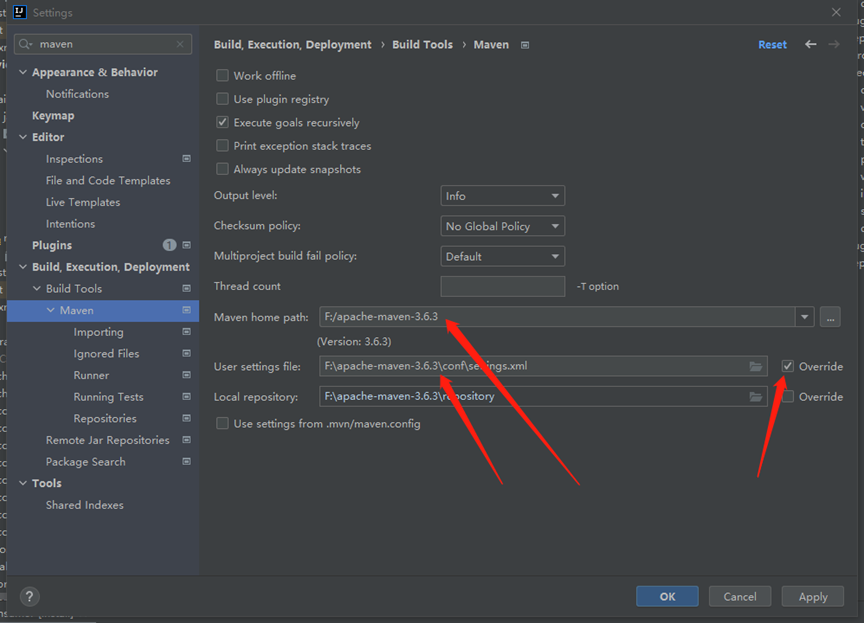
Task: Enable Work offline checkbox
Action: (x=223, y=75)
